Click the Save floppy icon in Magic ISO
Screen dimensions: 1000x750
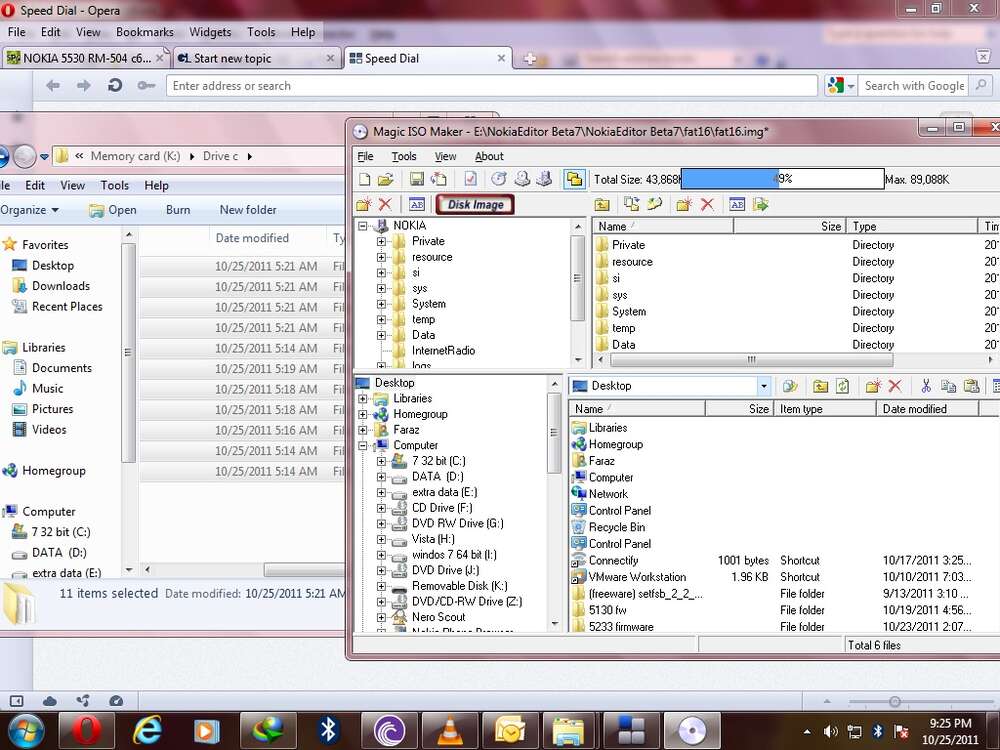pos(417,179)
